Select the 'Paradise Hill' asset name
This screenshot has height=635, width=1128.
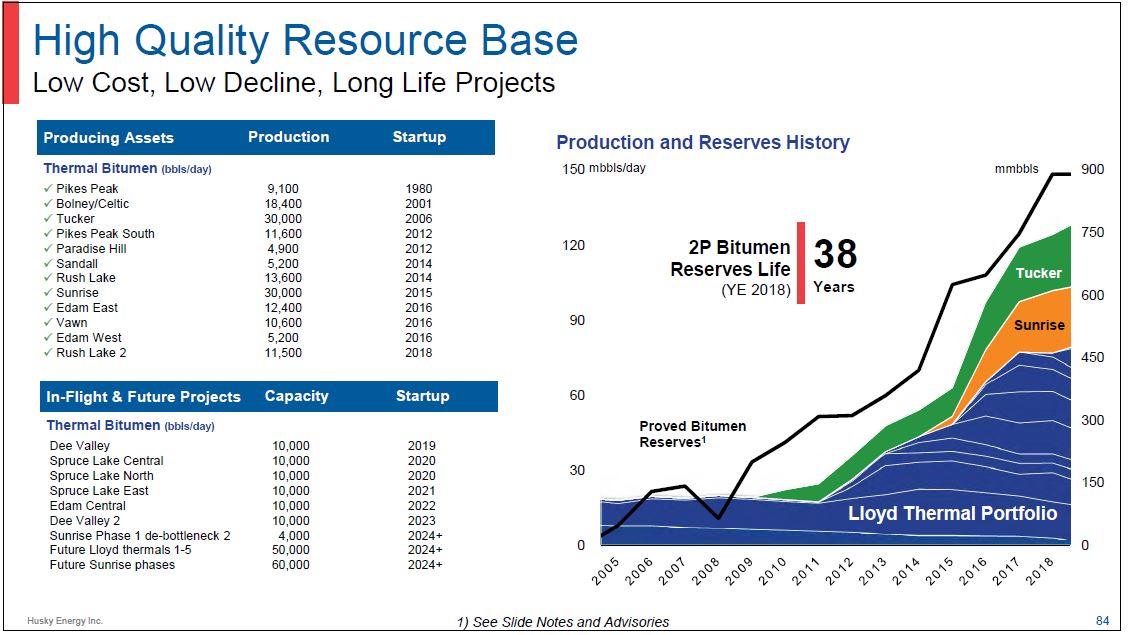[91, 249]
